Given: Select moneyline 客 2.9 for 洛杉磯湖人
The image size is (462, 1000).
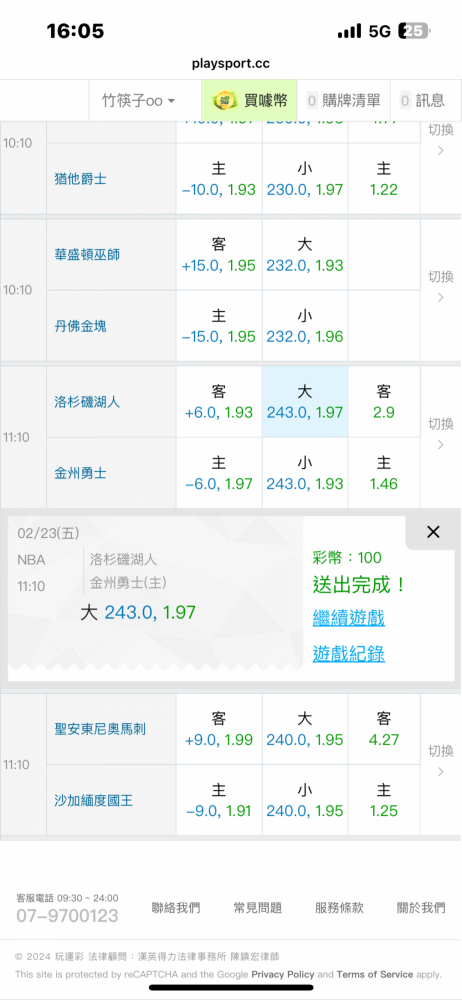Looking at the screenshot, I should pyautogui.click(x=384, y=402).
